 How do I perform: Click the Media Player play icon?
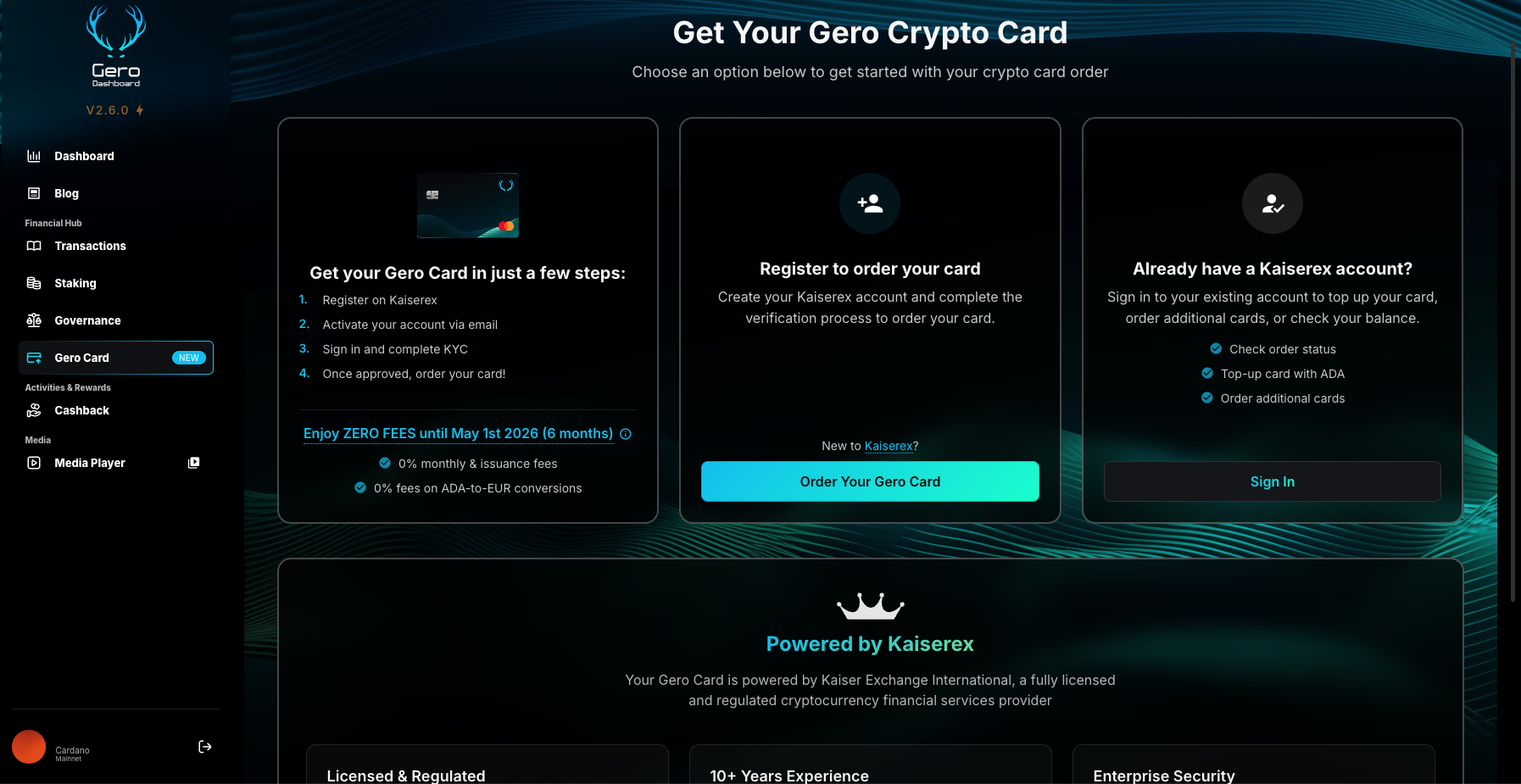(x=33, y=463)
